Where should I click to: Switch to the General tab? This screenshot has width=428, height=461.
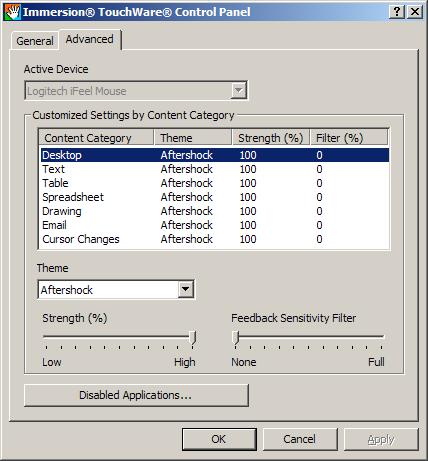pyautogui.click(x=35, y=41)
